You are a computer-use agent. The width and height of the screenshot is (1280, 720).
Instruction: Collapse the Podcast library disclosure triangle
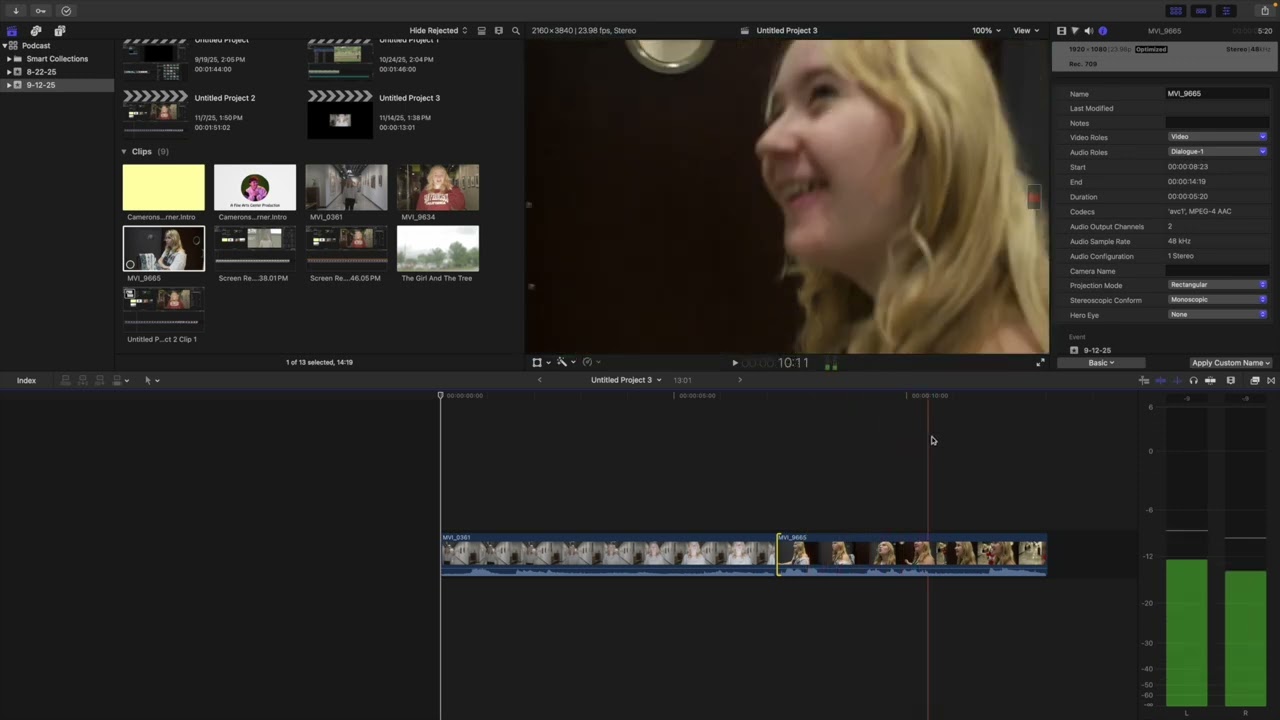click(5, 46)
